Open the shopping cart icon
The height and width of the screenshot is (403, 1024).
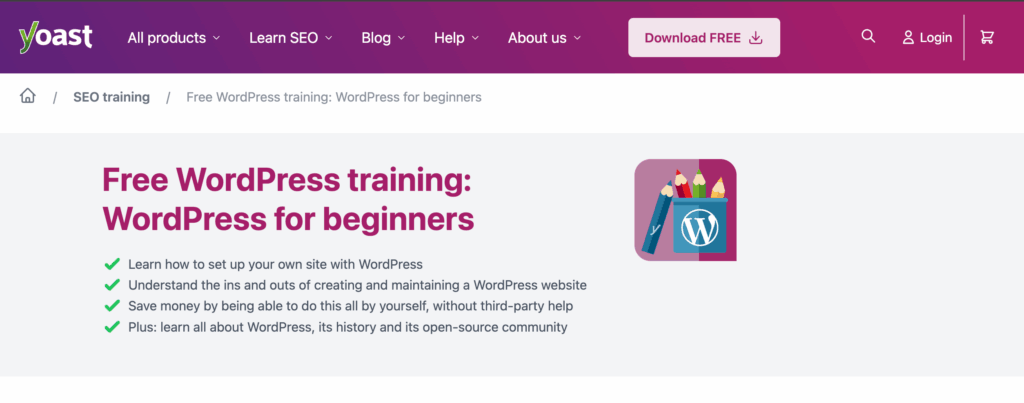pyautogui.click(x=987, y=37)
